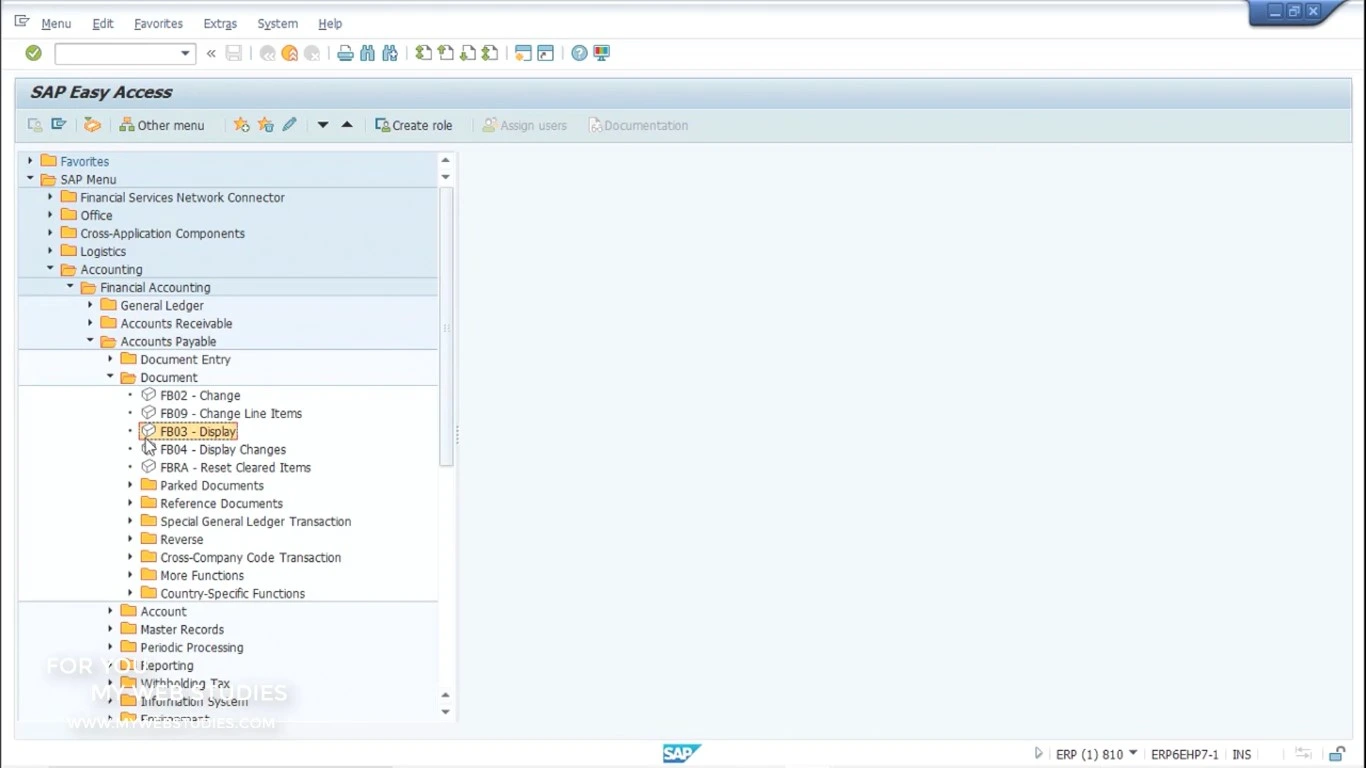Expand the Document Entry folder
Screen dimensions: 1366x768
110,359
